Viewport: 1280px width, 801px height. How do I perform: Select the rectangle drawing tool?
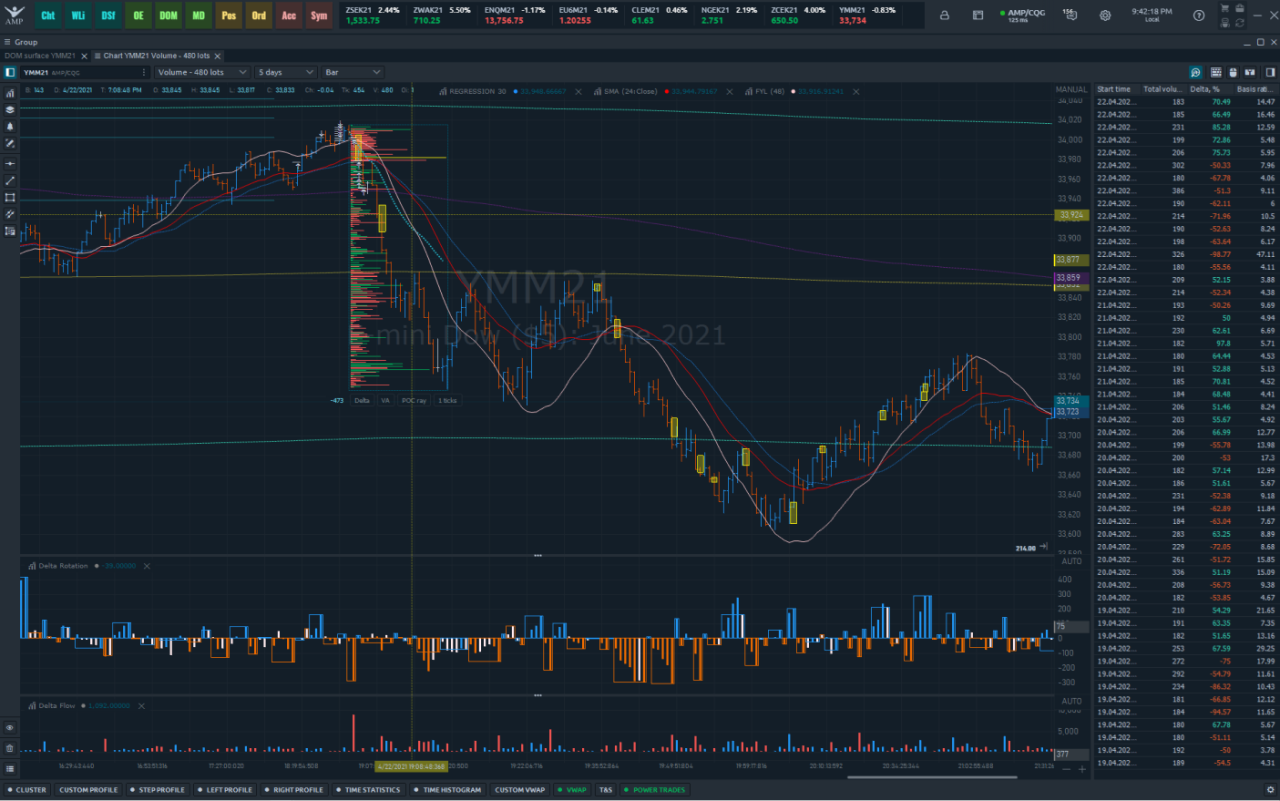tap(10, 197)
